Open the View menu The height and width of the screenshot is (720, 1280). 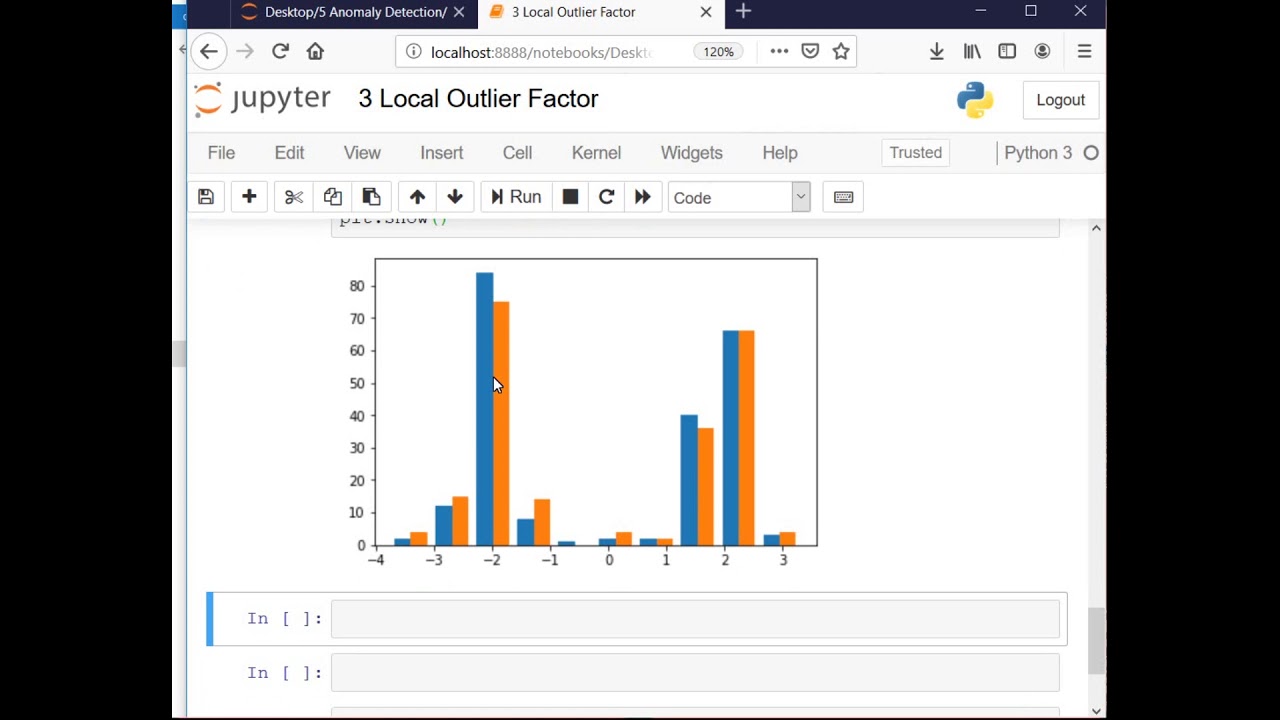click(362, 153)
